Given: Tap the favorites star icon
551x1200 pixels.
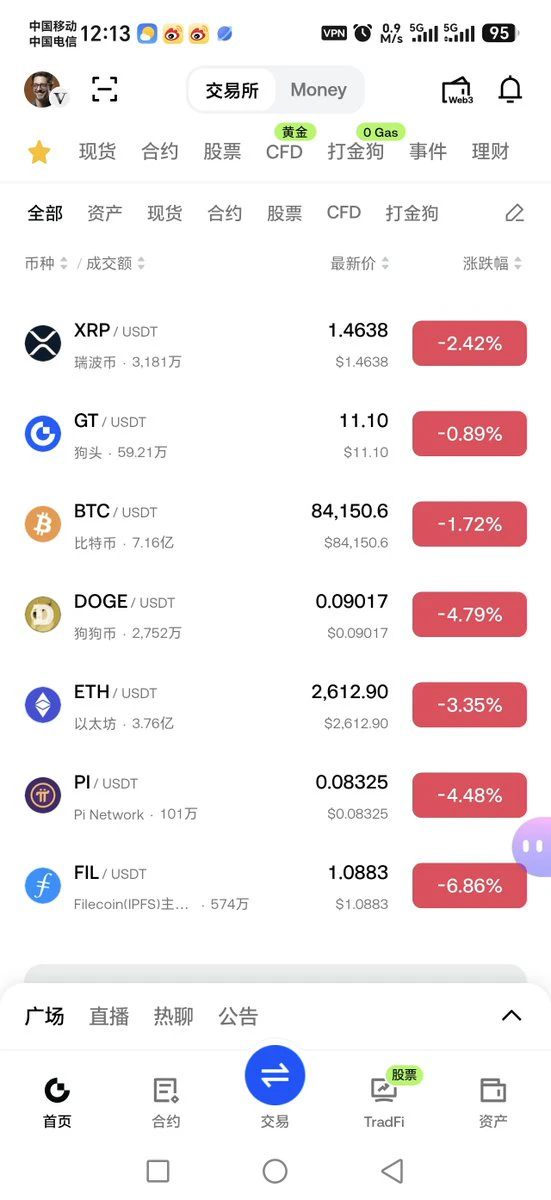Looking at the screenshot, I should 39,152.
